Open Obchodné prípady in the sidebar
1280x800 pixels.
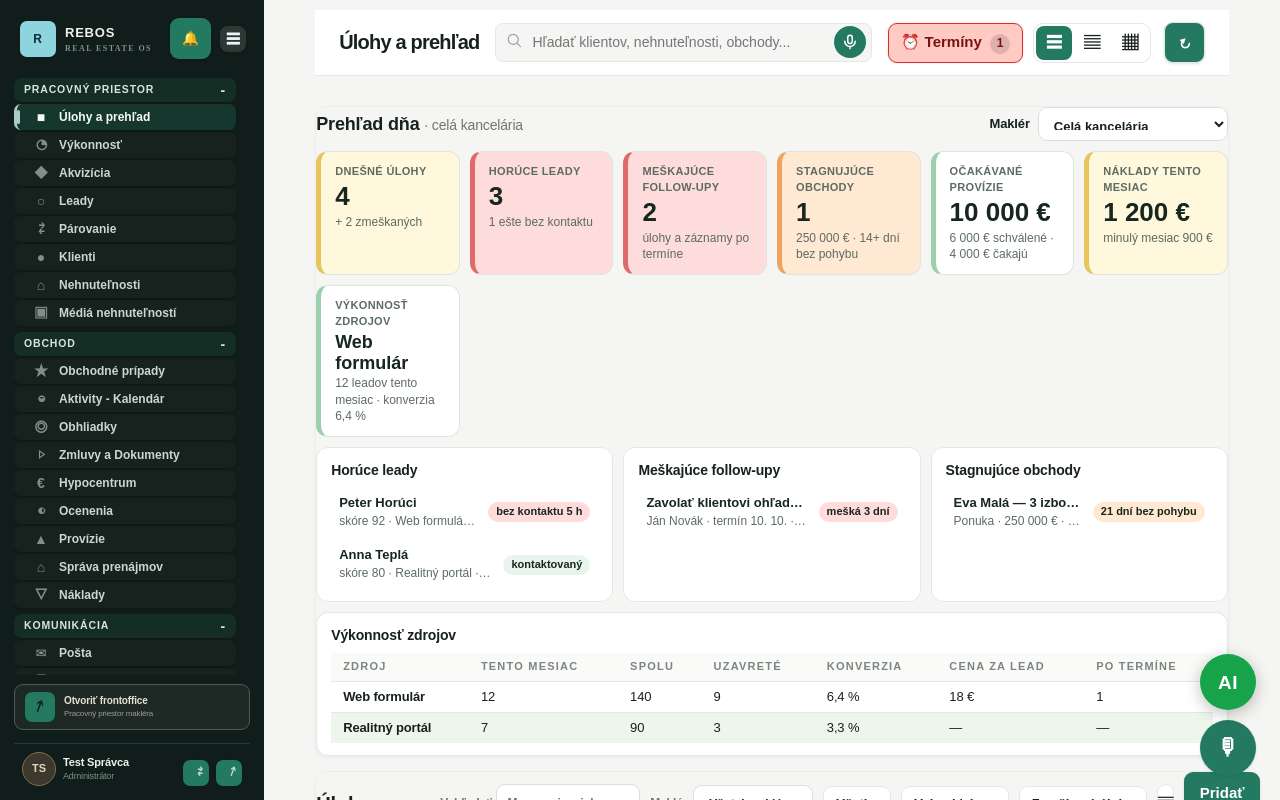pyautogui.click(x=125, y=371)
